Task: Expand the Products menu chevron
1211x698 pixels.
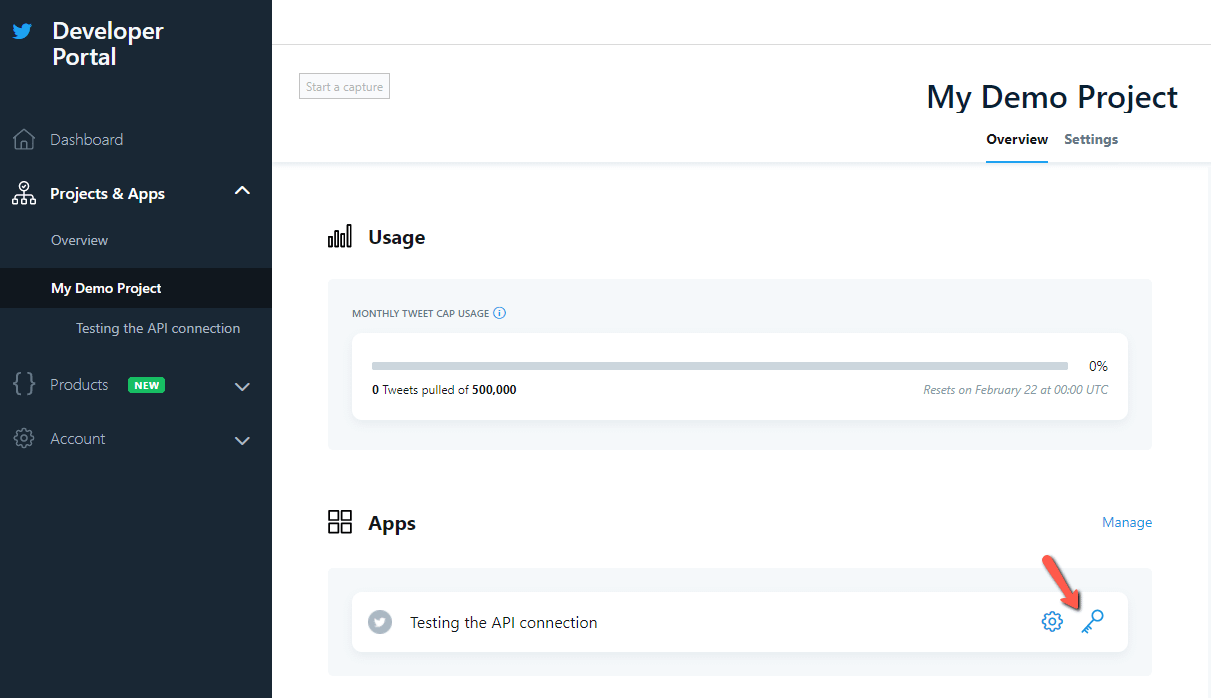Action: coord(242,386)
